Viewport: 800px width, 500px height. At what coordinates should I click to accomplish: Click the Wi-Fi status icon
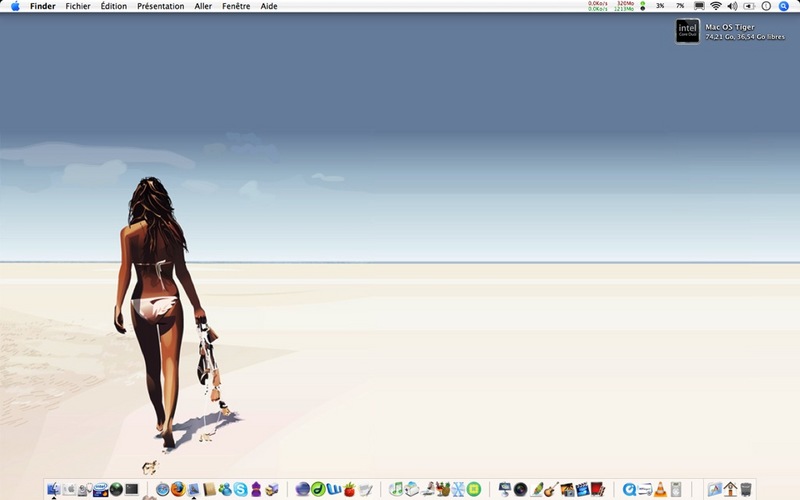click(716, 6)
